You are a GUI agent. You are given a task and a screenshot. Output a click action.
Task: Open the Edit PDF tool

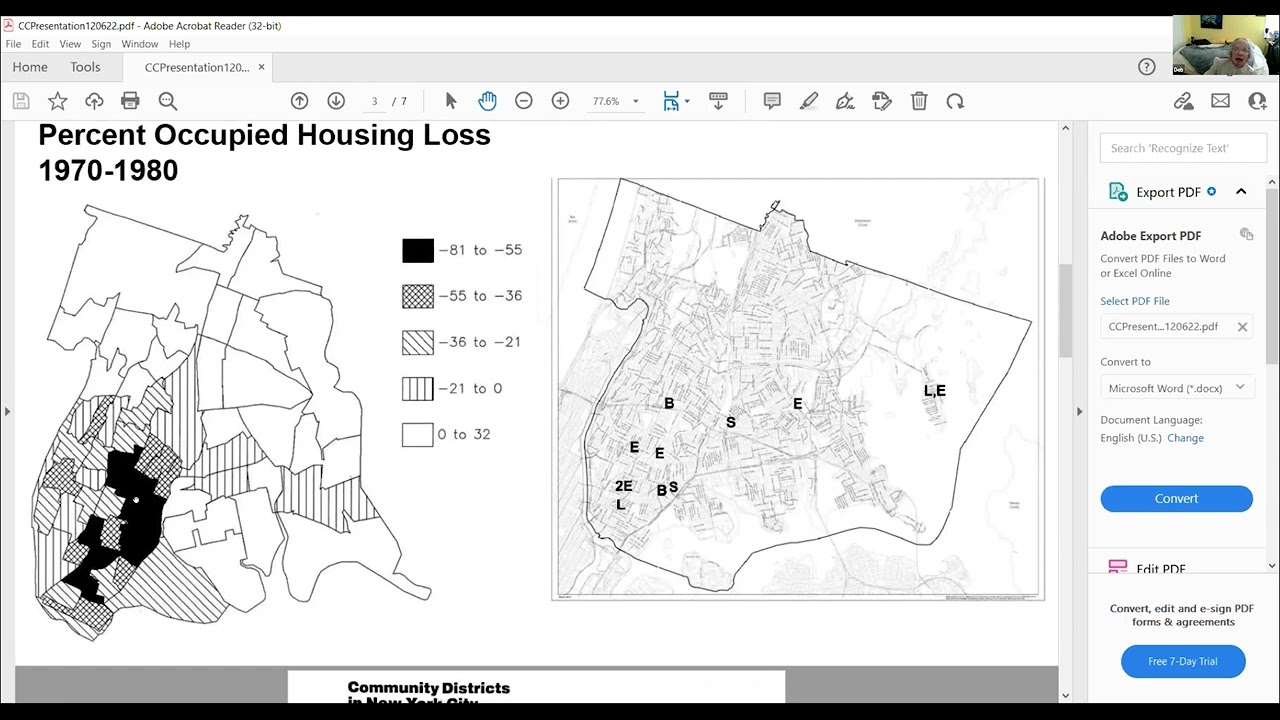(x=1160, y=569)
